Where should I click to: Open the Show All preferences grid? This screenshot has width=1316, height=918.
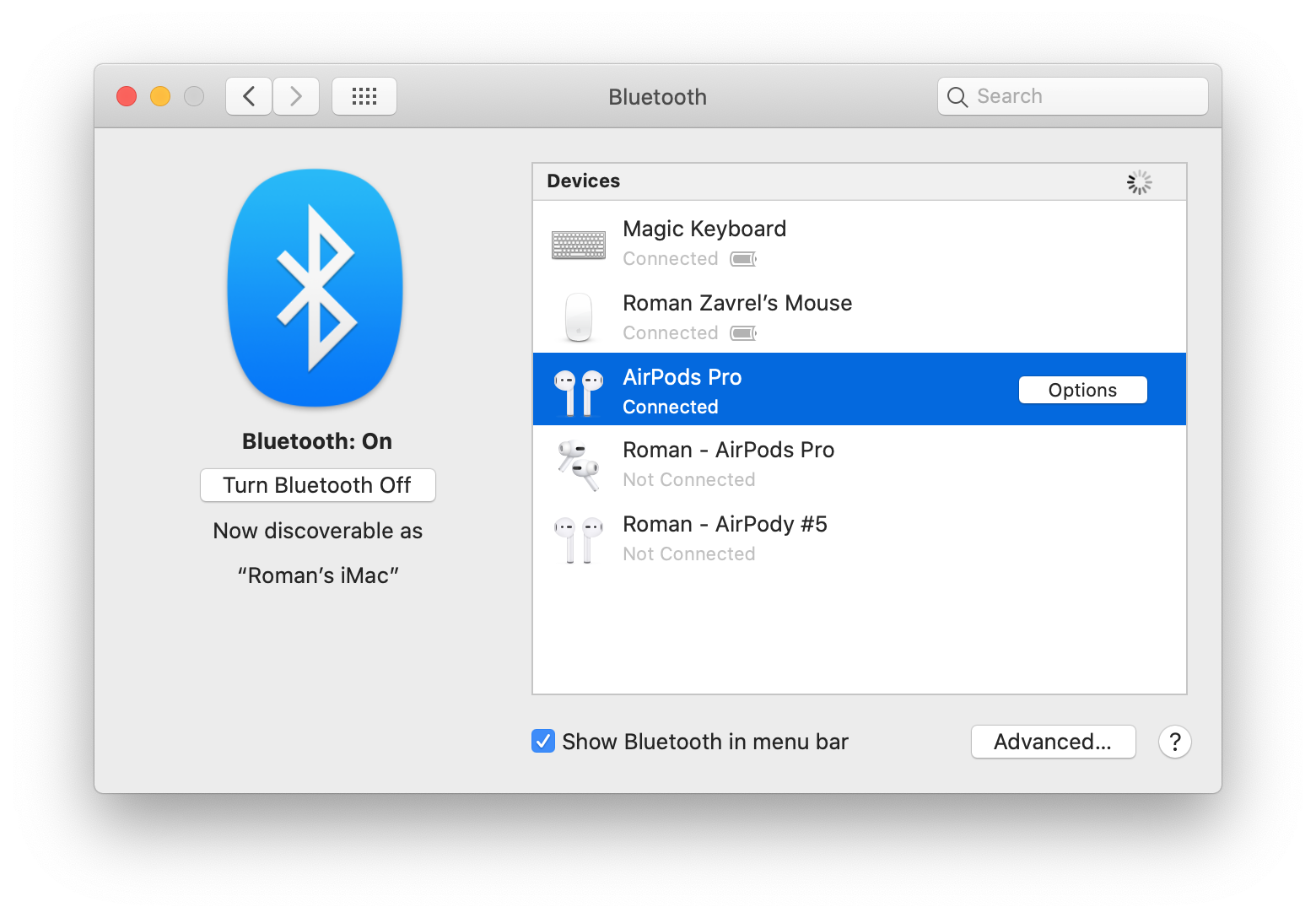(x=364, y=96)
